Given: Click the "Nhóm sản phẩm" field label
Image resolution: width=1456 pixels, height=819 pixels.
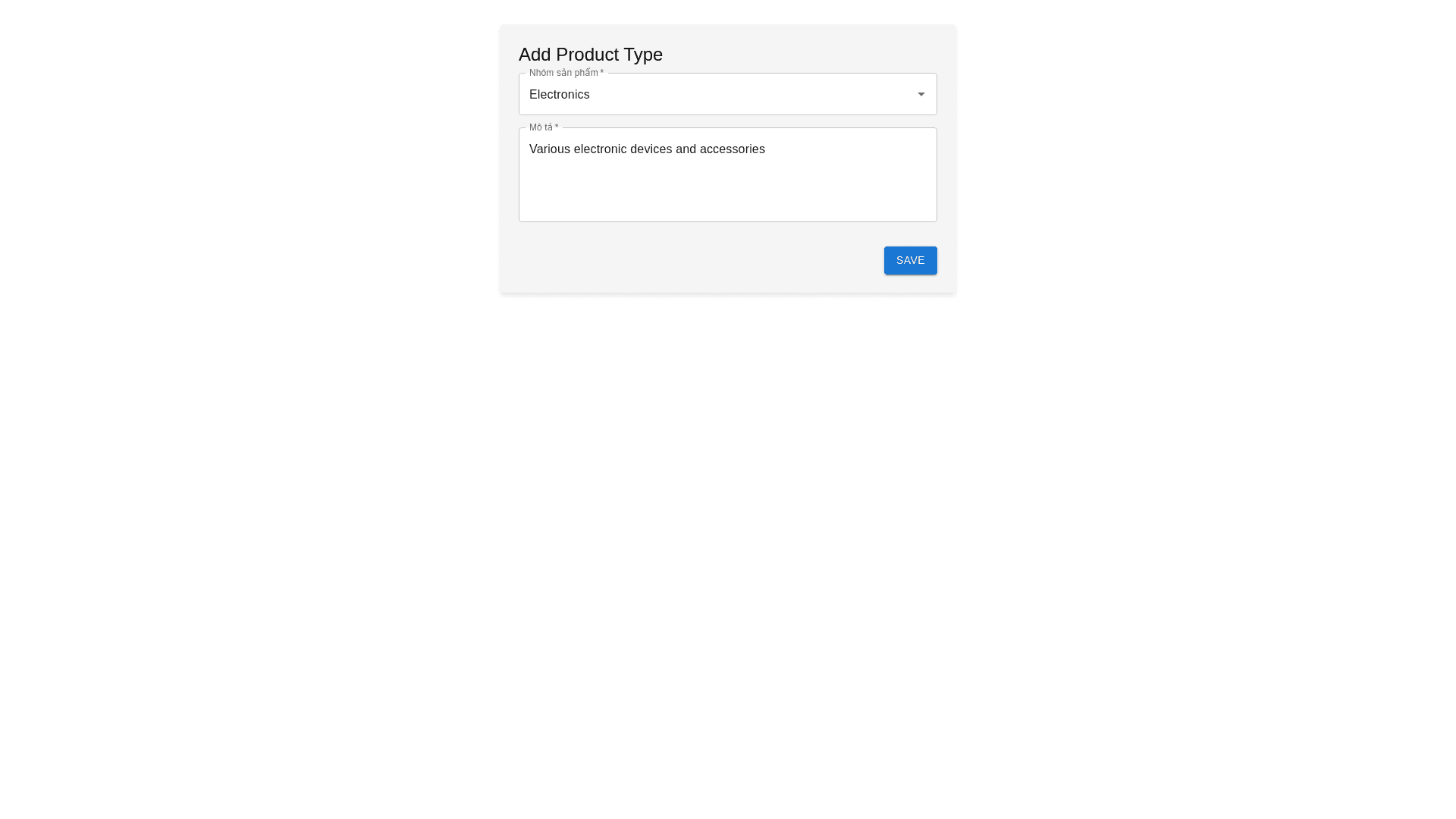Looking at the screenshot, I should 566,73.
